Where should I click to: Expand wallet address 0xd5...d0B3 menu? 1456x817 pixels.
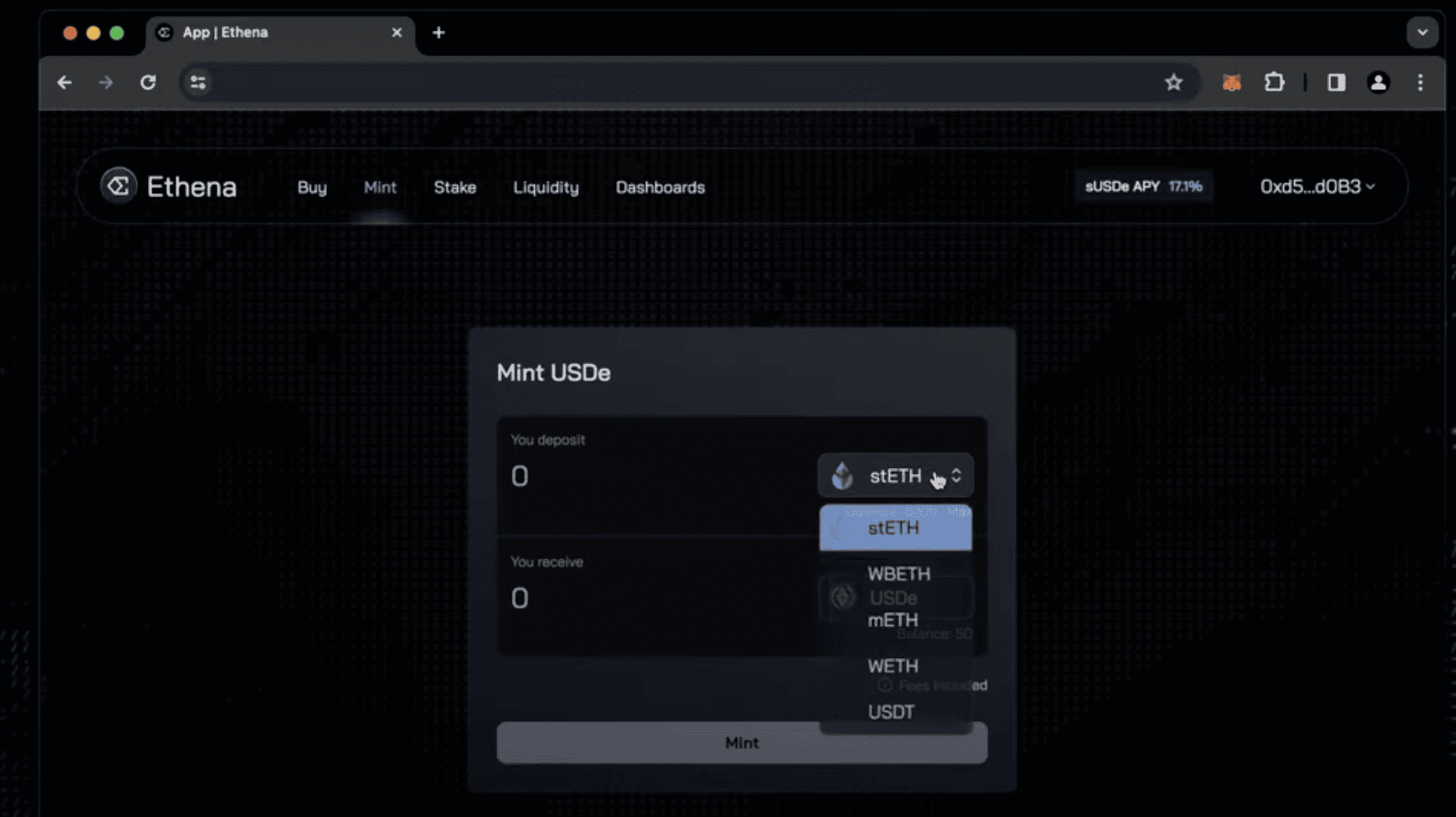[x=1317, y=186]
